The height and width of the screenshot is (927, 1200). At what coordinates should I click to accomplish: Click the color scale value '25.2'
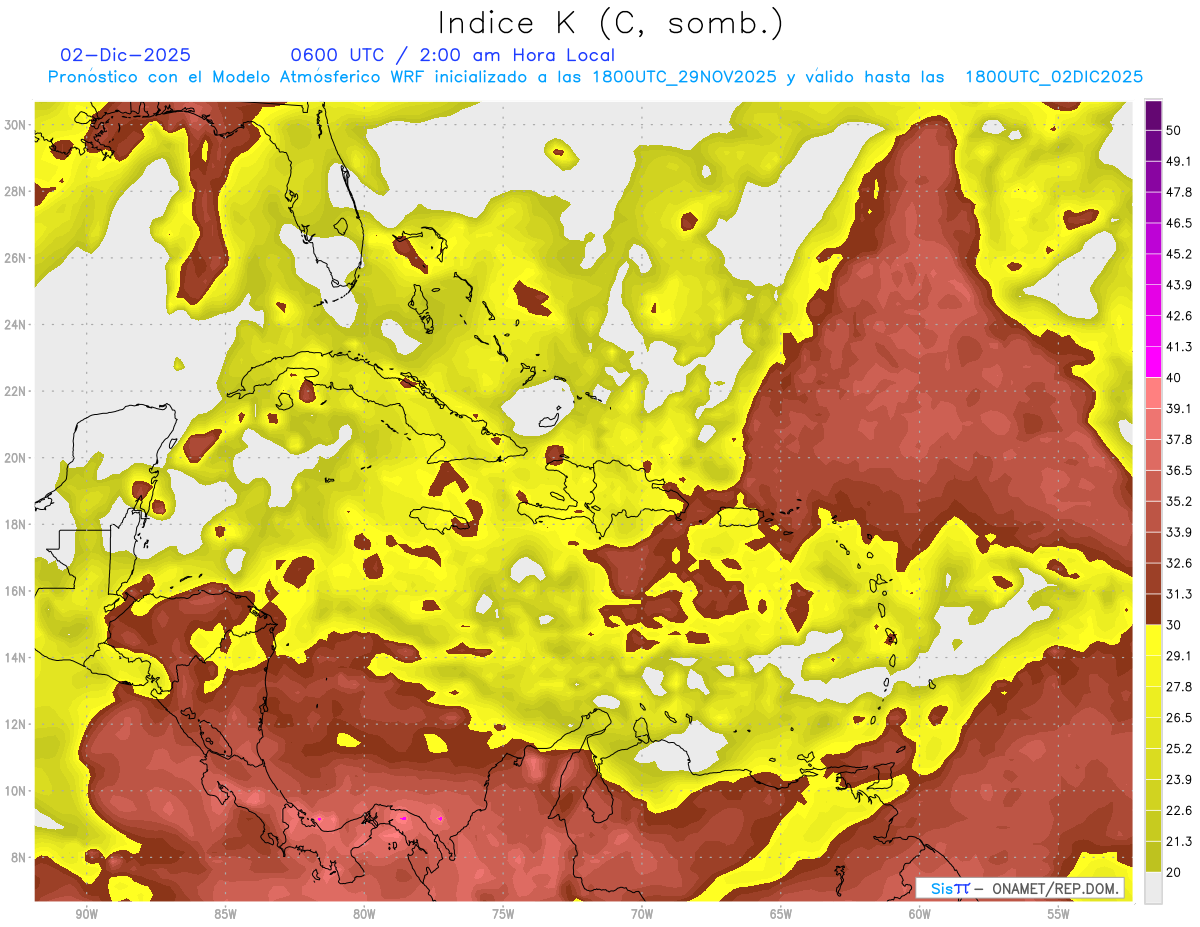[x=1178, y=748]
